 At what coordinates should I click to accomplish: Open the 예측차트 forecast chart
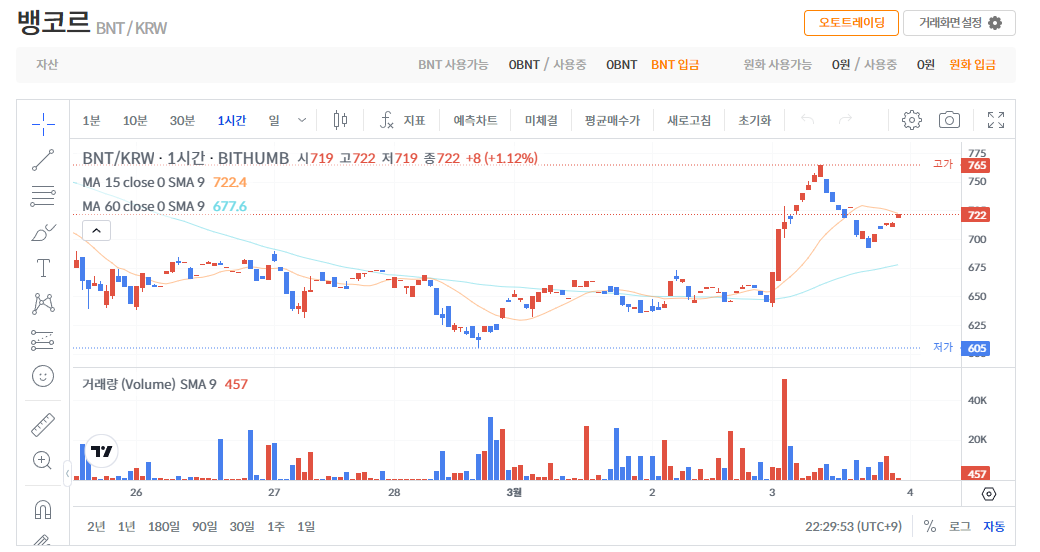point(476,120)
